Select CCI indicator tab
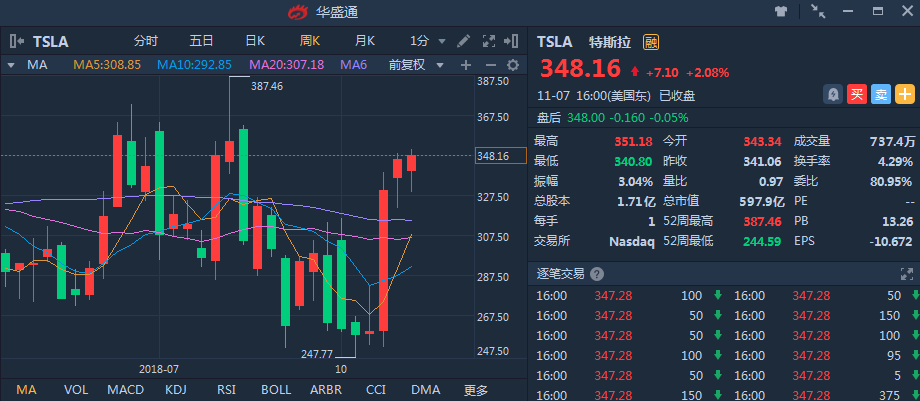The image size is (920, 401). (376, 389)
